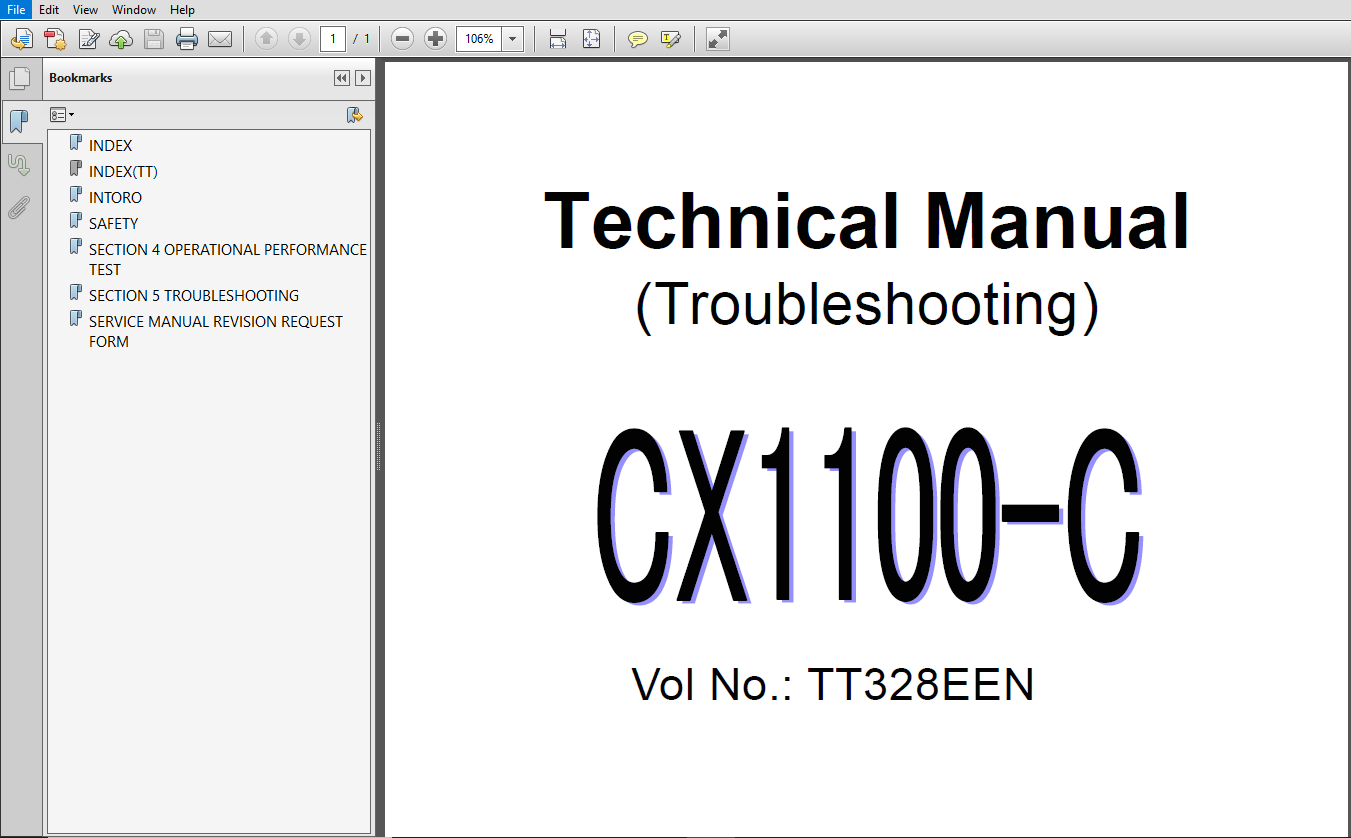Viewport: 1351px width, 838px height.
Task: Open the INDEX(TT) bookmark
Action: pos(123,171)
